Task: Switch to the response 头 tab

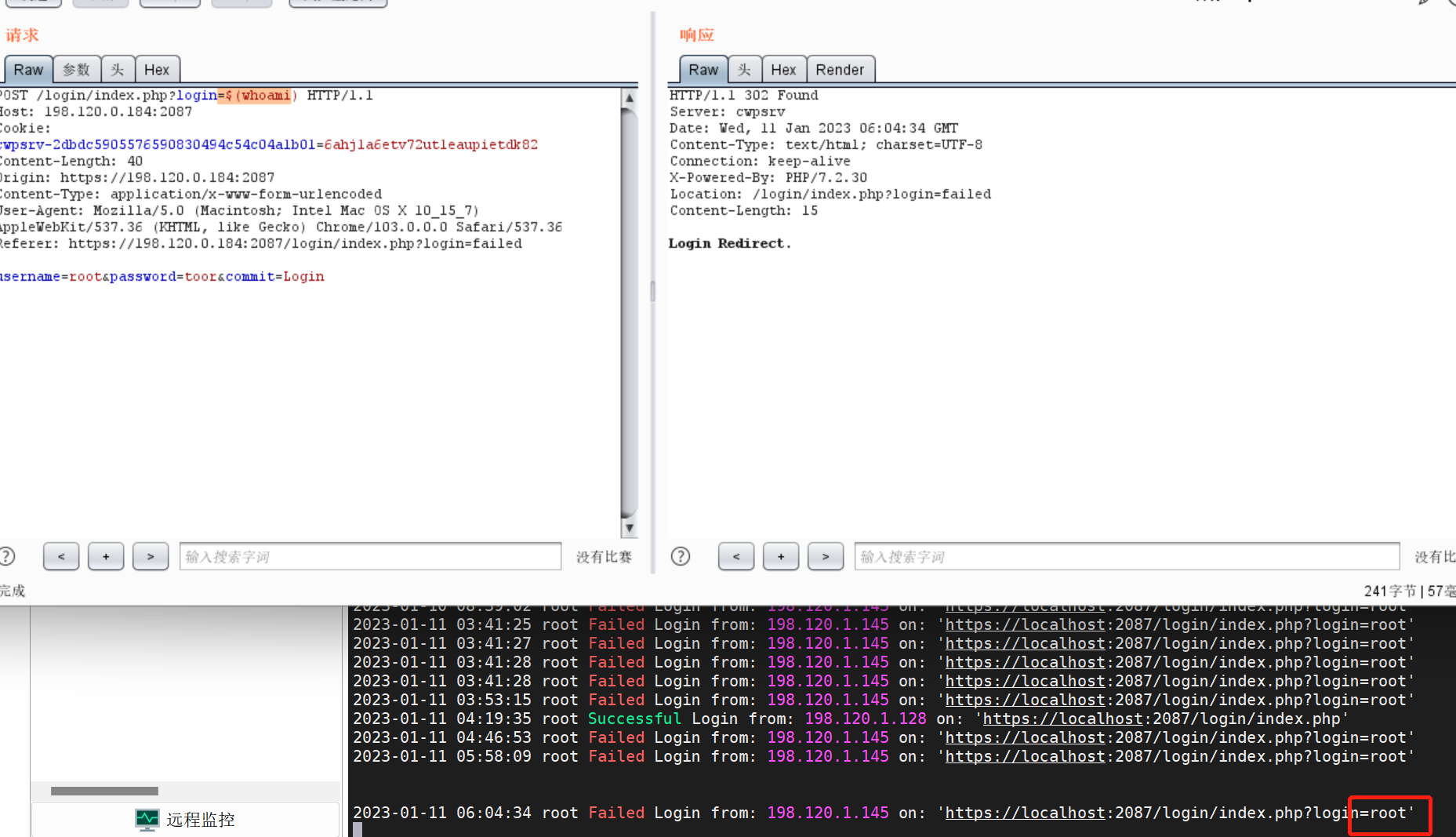Action: tap(745, 70)
